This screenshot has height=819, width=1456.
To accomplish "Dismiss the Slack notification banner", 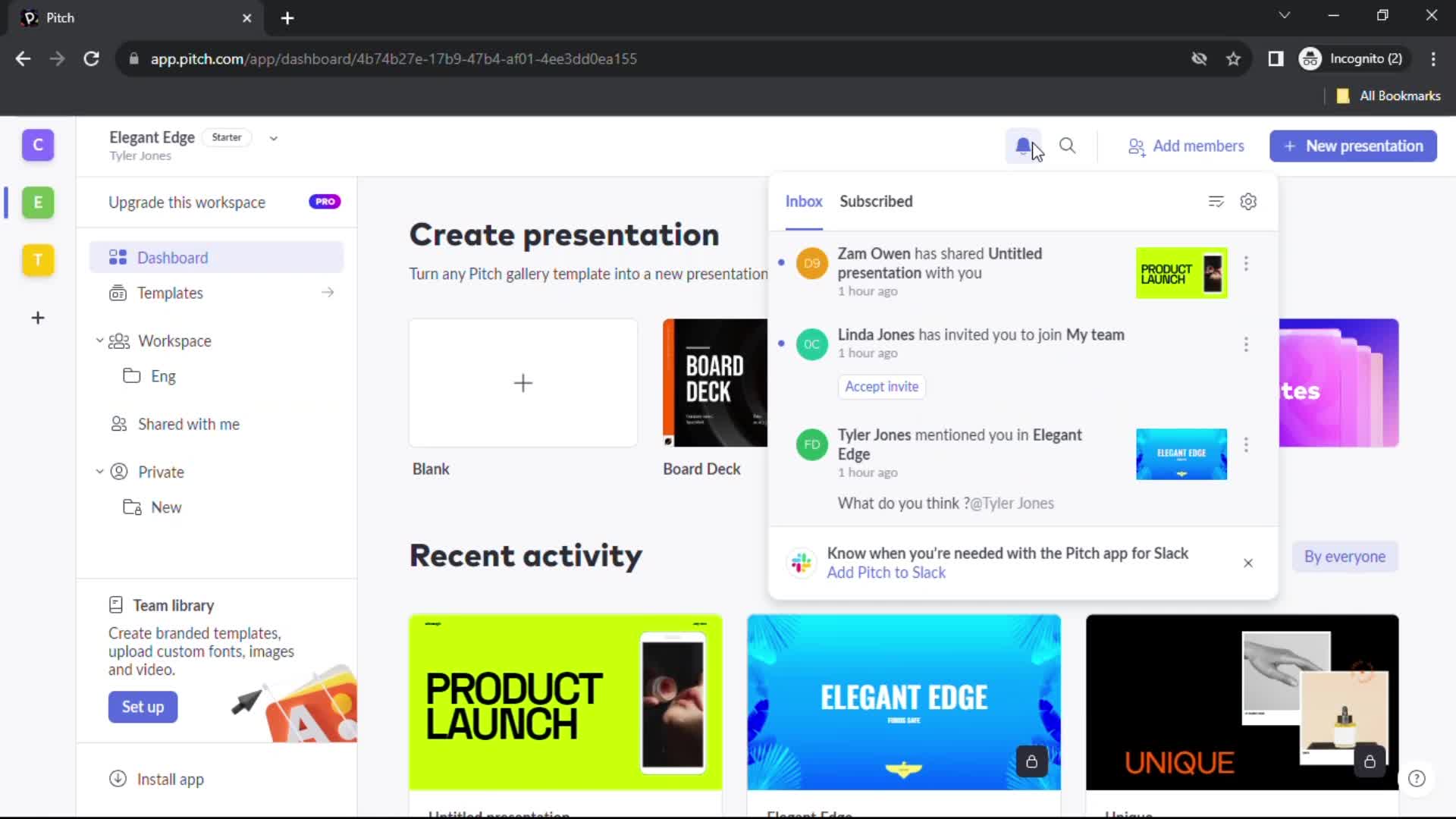I will point(1249,563).
